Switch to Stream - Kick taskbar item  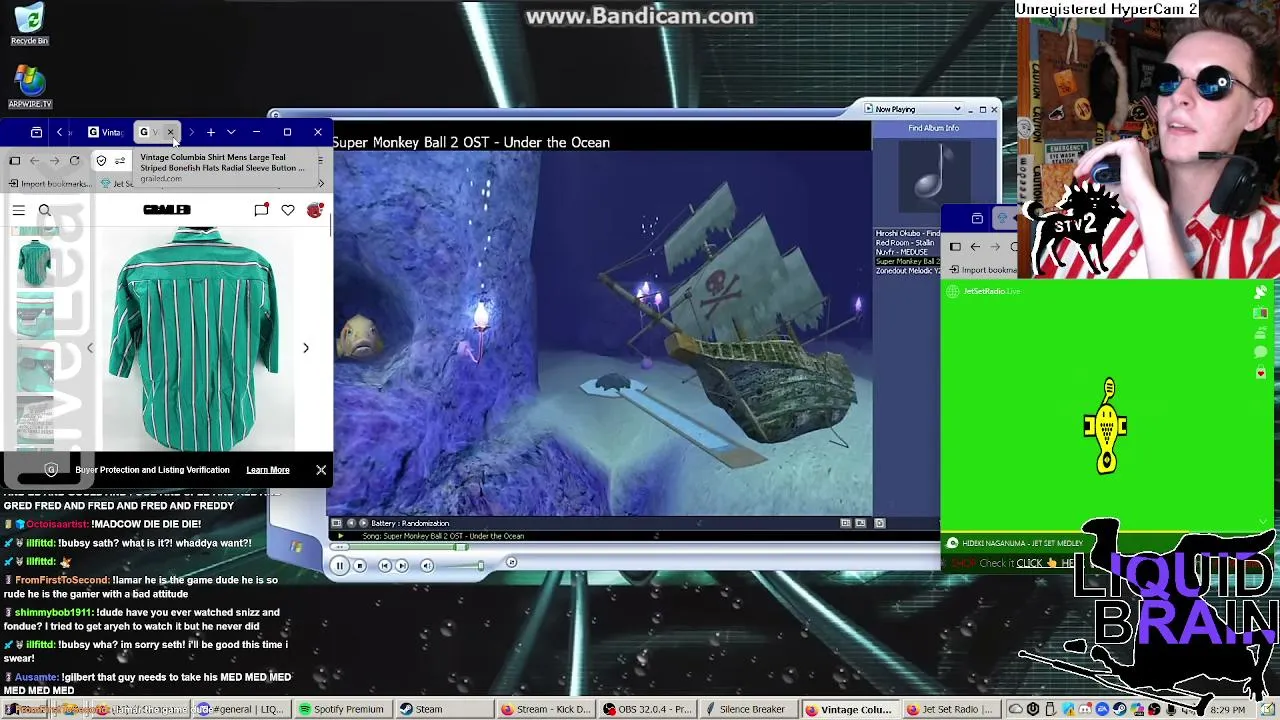(546, 710)
